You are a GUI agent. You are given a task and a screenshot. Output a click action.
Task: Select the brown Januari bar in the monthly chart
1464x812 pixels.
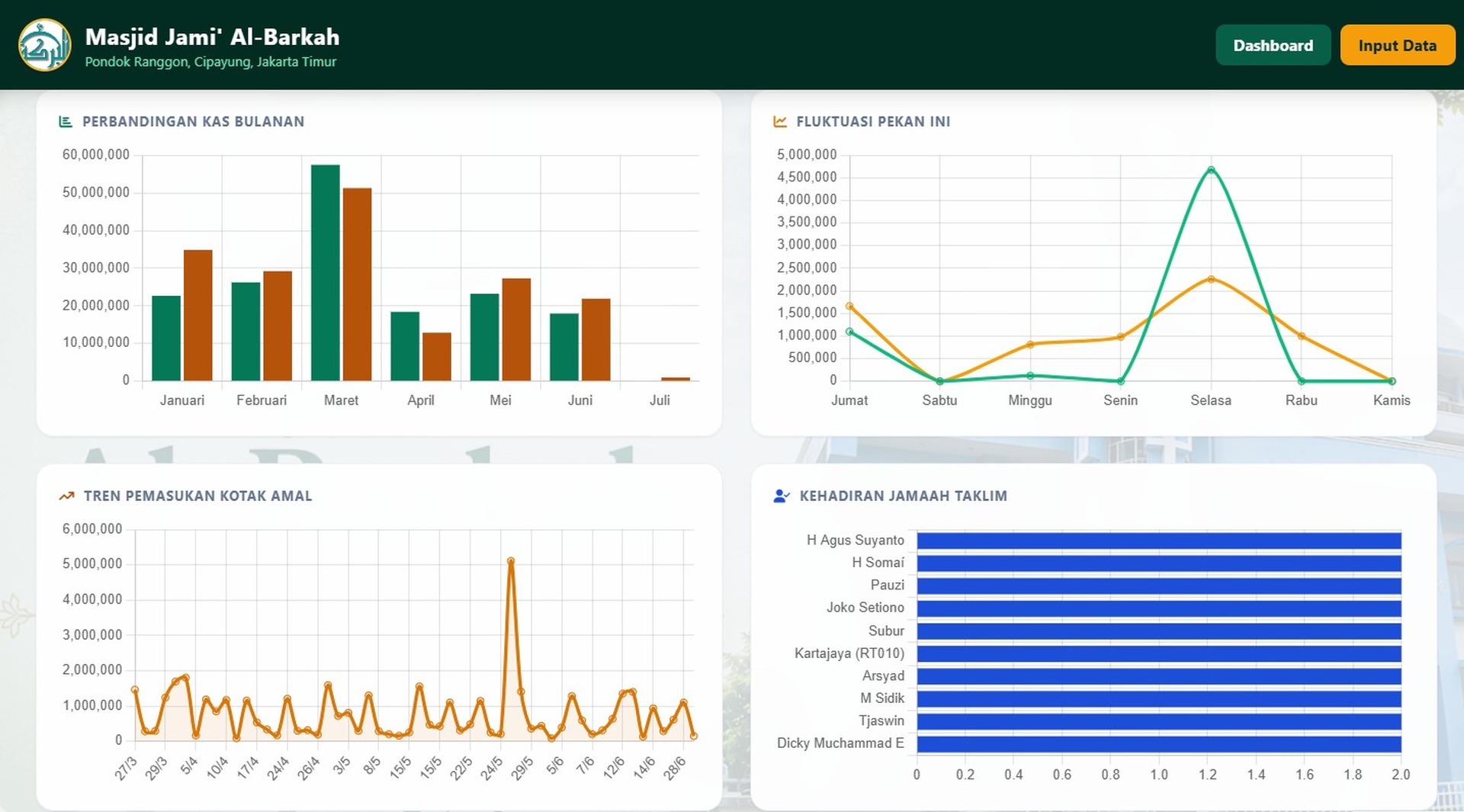pyautogui.click(x=198, y=315)
